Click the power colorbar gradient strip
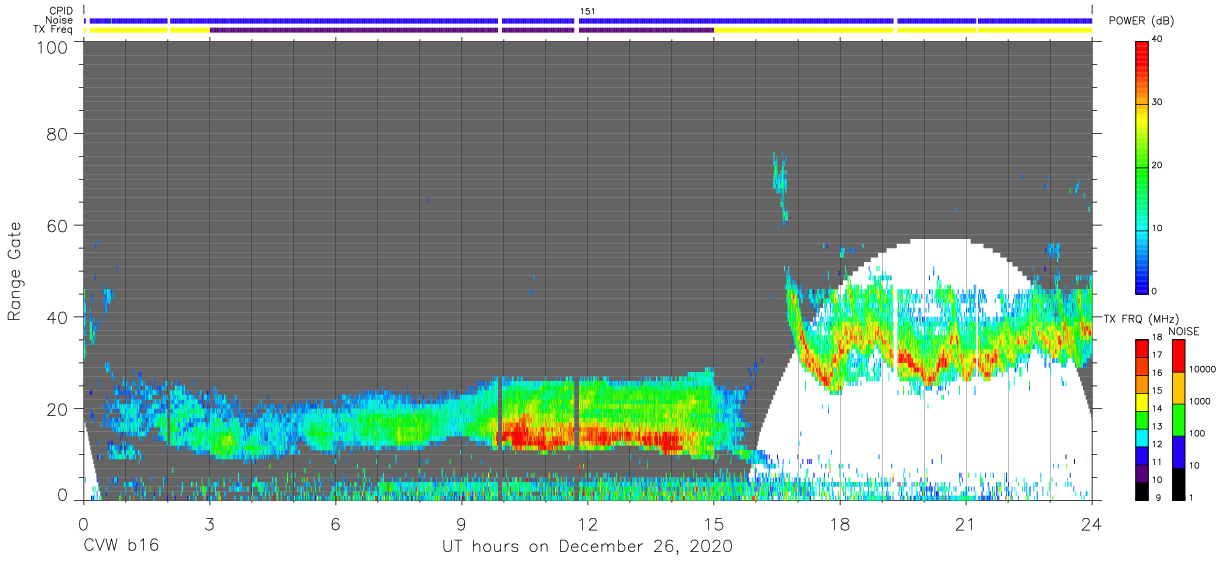 point(1141,166)
